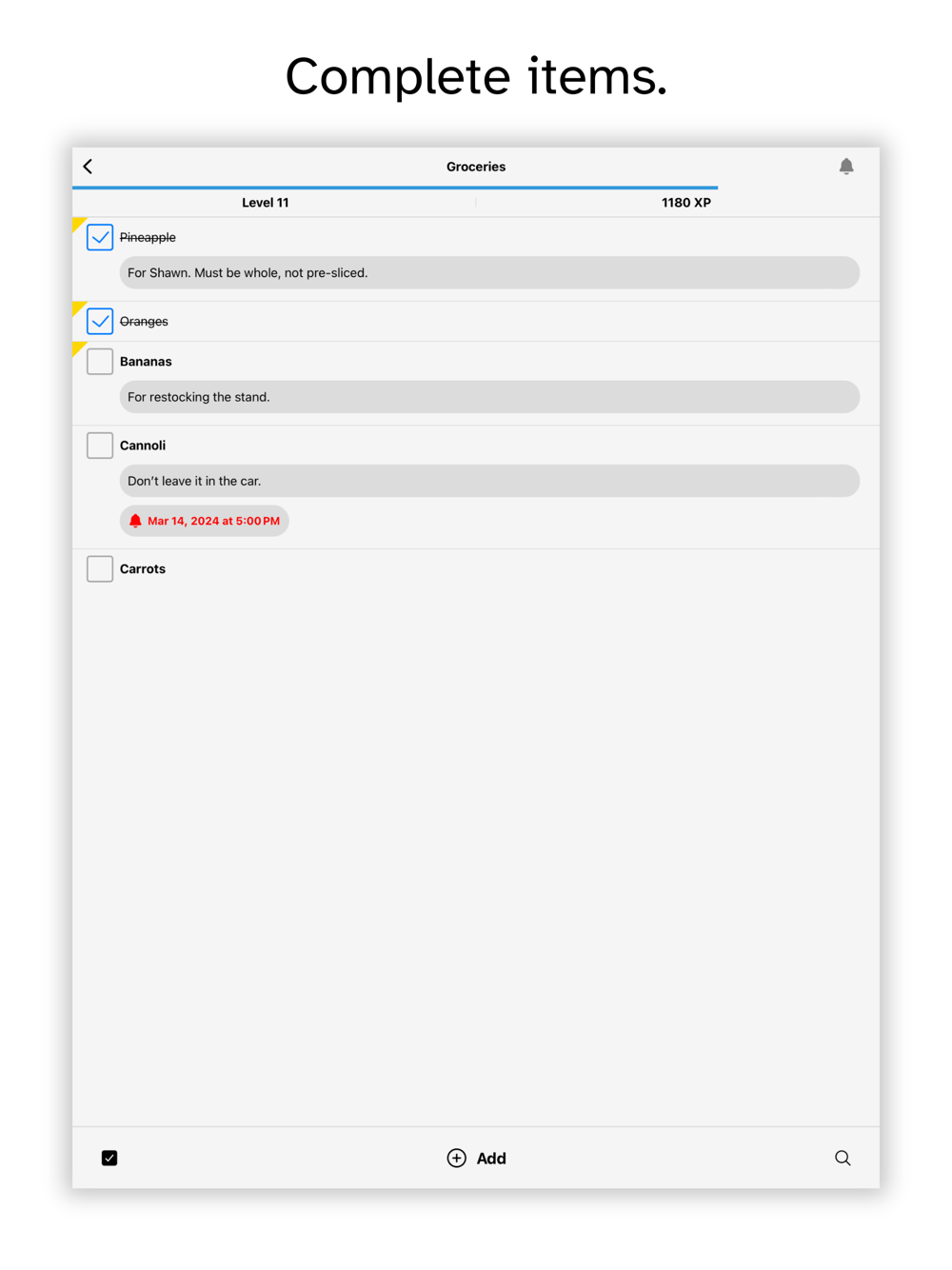The height and width of the screenshot is (1270, 952).
Task: Click the blue XP progress bar
Action: coord(395,188)
